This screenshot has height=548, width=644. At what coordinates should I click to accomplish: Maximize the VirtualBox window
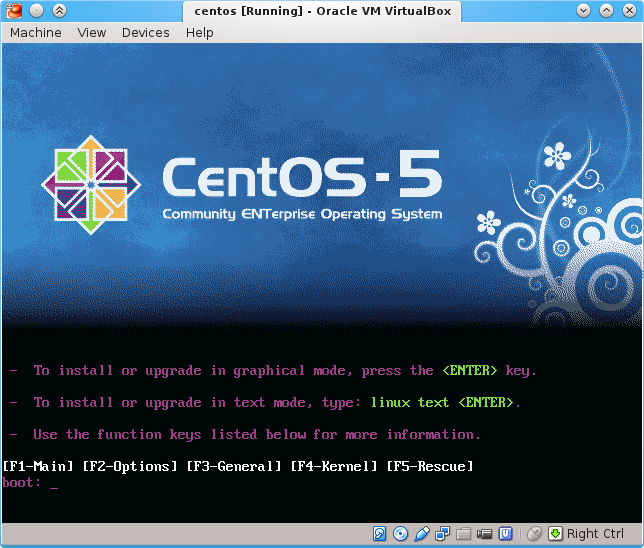(x=606, y=11)
